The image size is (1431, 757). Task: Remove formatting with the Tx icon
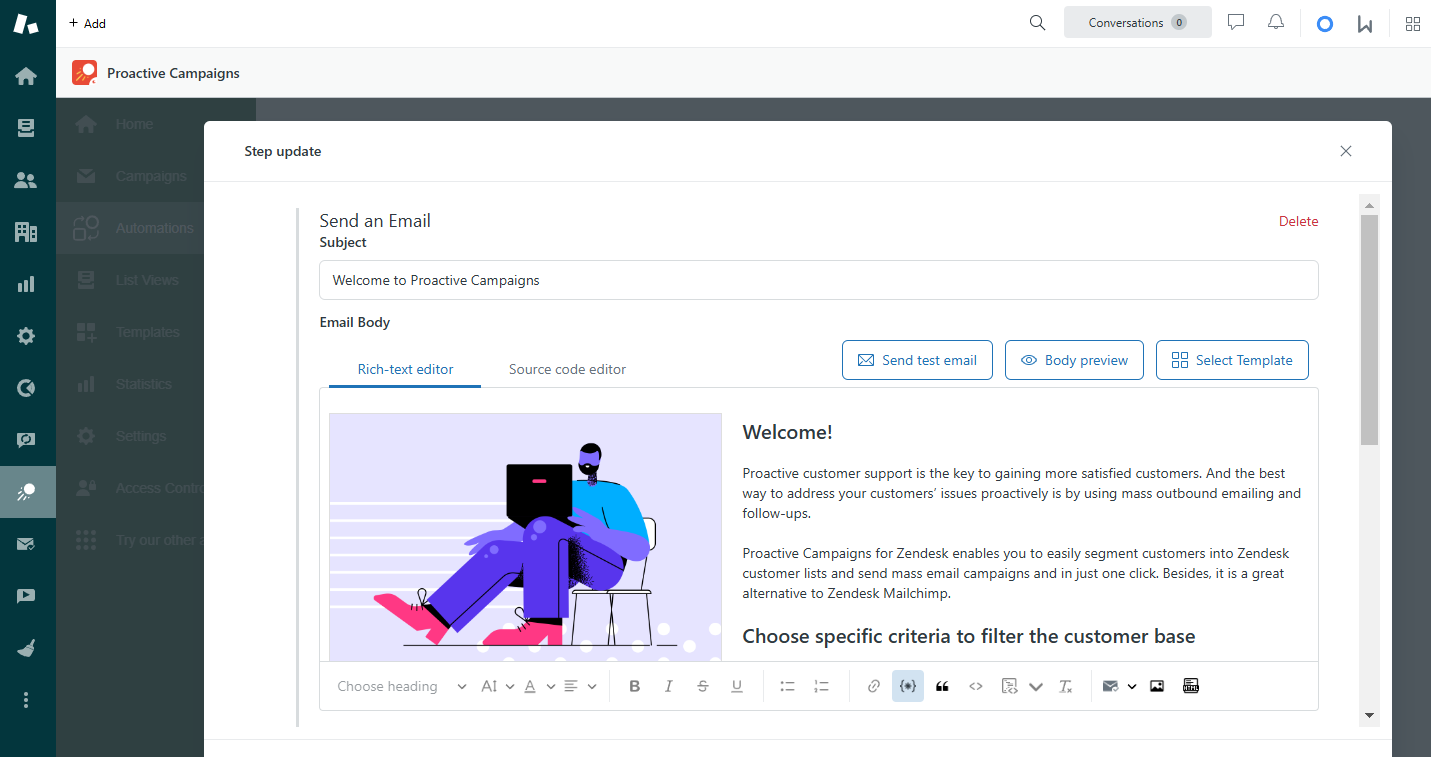[1066, 686]
